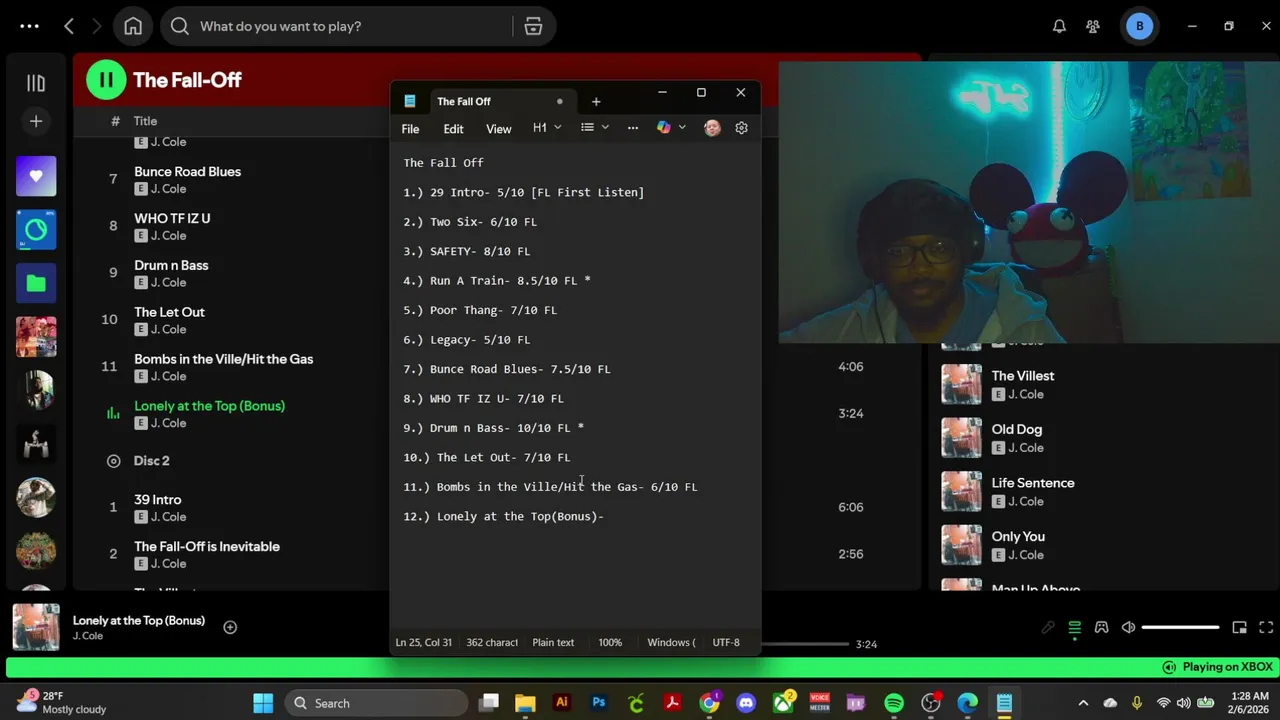Click the 100% zoom level in Notepad status bar
The image size is (1280, 720).
[610, 643]
